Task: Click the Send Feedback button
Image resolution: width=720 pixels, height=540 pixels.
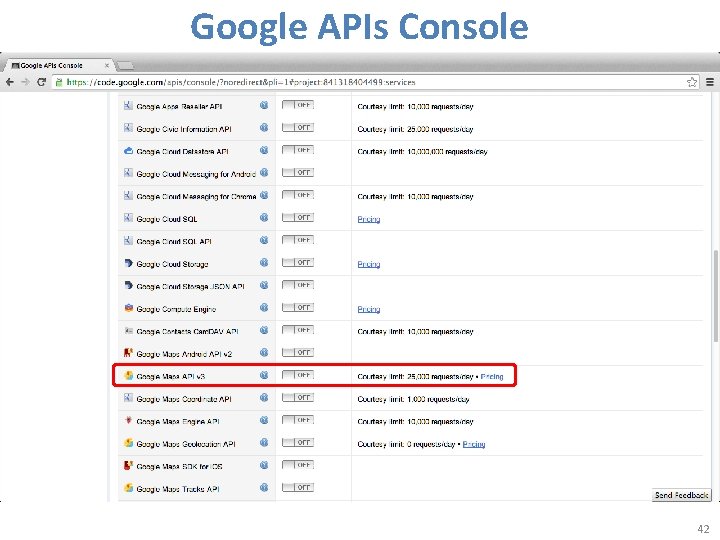Action: coord(681,495)
